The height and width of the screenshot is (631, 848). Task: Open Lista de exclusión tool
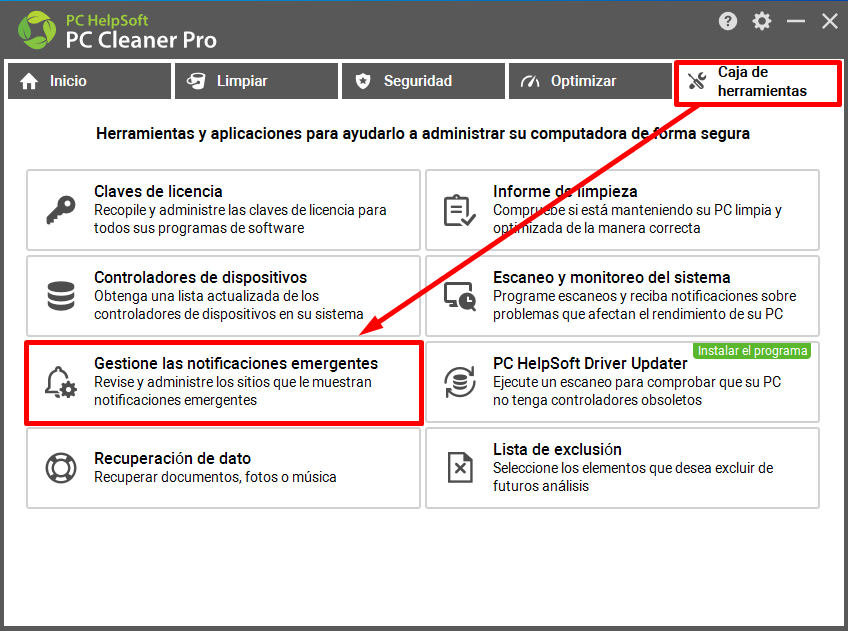pos(622,468)
